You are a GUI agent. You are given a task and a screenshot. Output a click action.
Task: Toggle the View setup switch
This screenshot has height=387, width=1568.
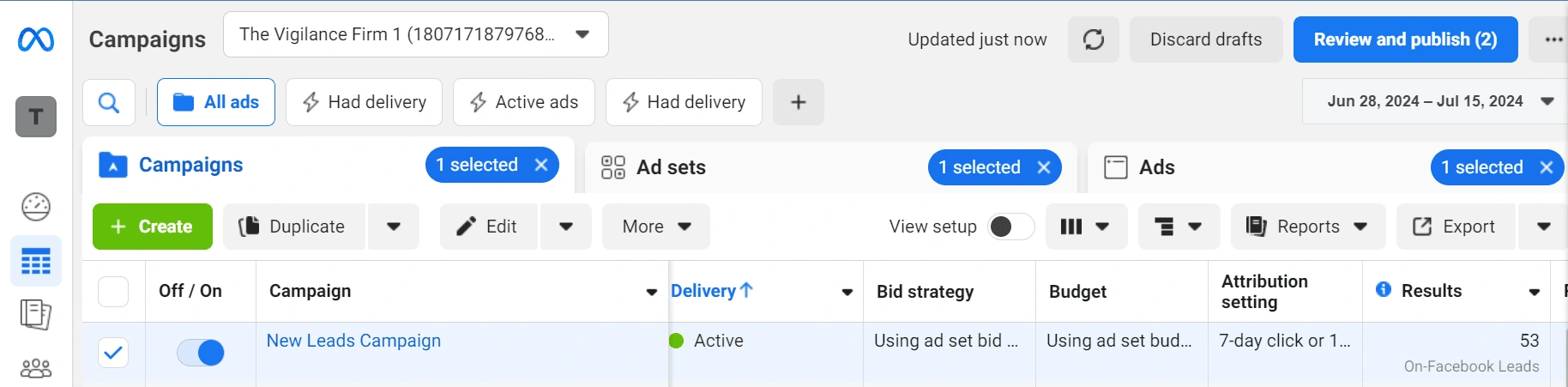coord(1010,227)
